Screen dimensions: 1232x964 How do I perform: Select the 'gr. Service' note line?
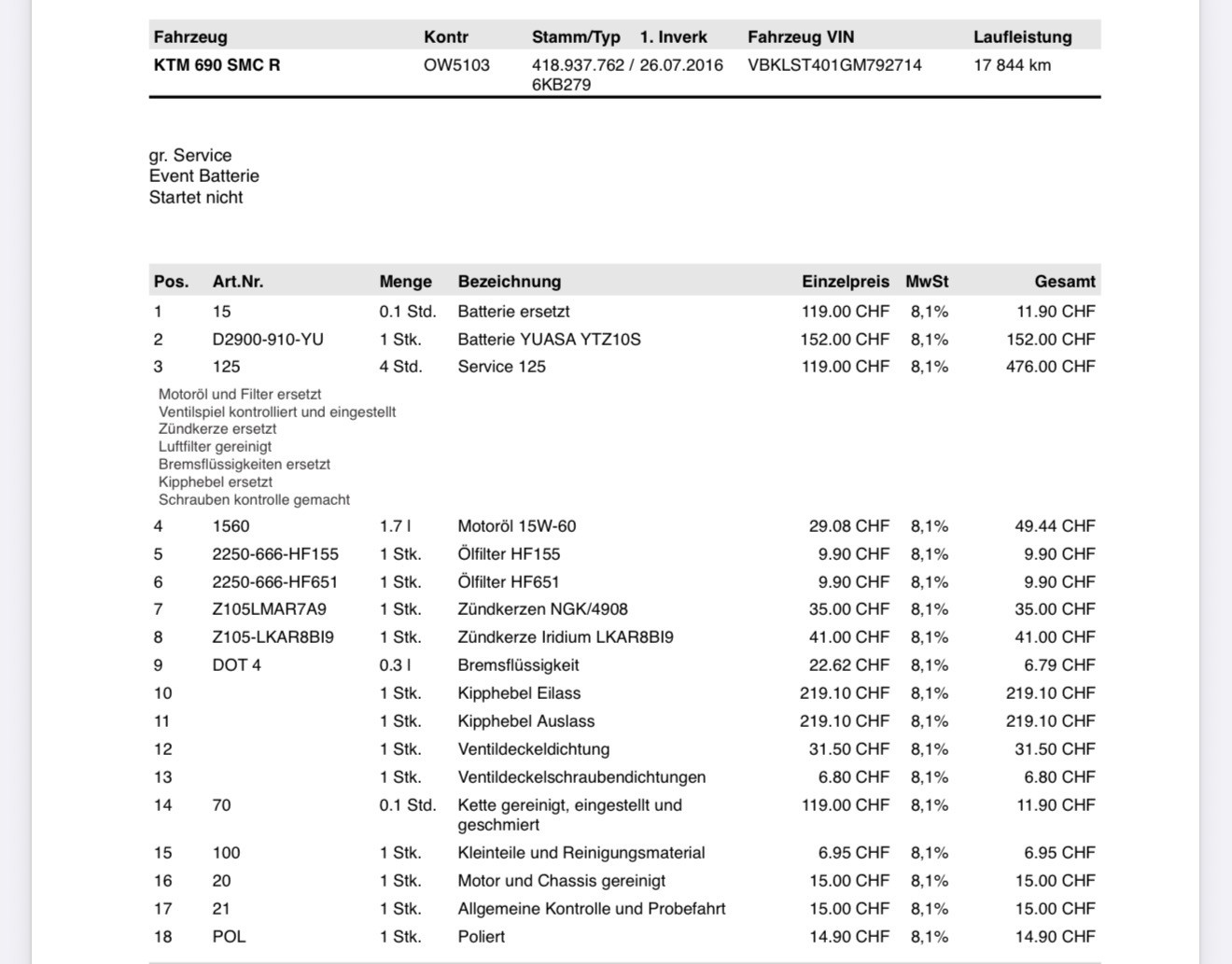[190, 156]
